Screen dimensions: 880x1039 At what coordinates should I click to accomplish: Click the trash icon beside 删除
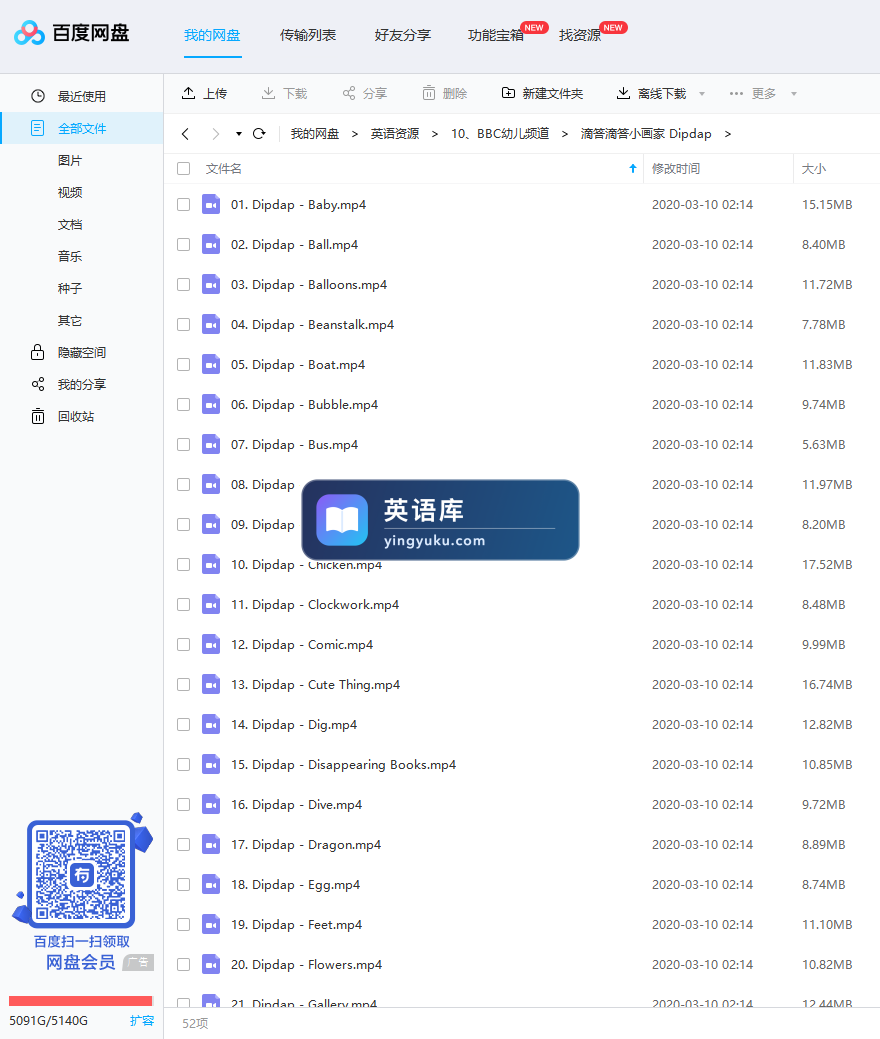pyautogui.click(x=429, y=93)
